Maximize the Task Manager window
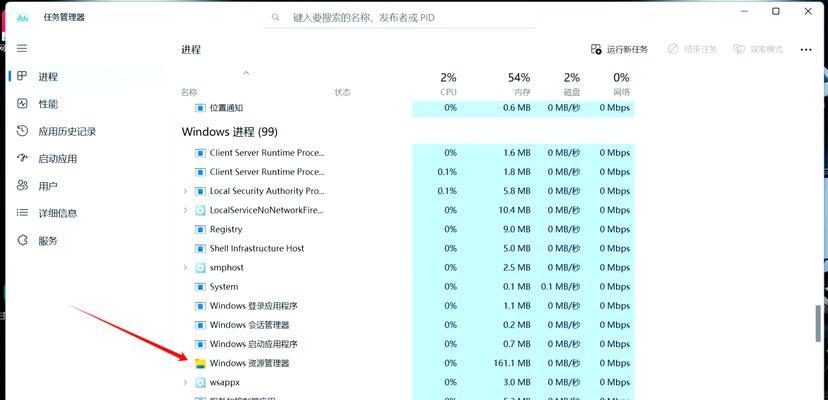This screenshot has width=828, height=400. pos(776,11)
